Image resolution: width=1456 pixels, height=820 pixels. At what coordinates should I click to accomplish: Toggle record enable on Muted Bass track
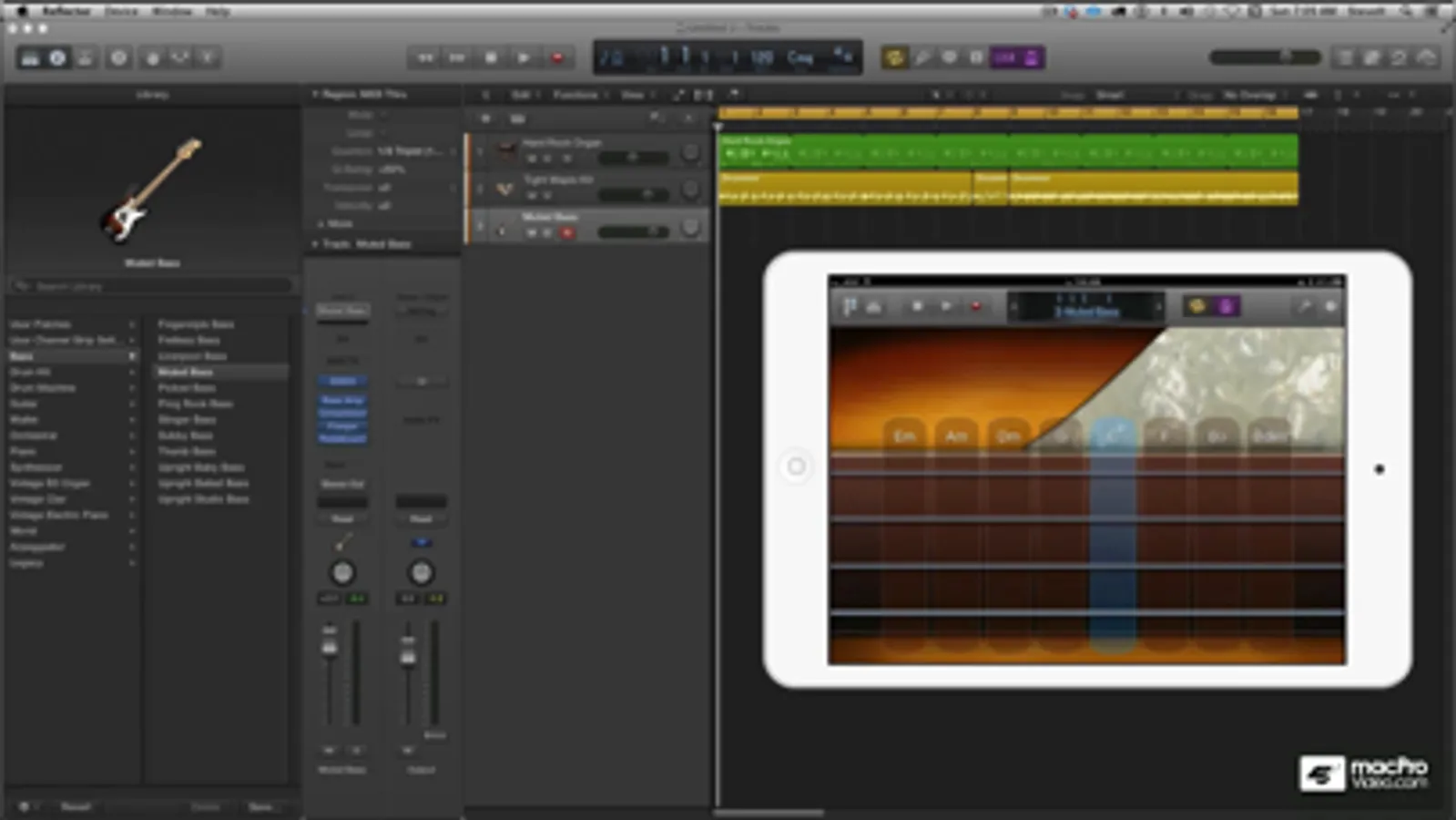pyautogui.click(x=567, y=233)
